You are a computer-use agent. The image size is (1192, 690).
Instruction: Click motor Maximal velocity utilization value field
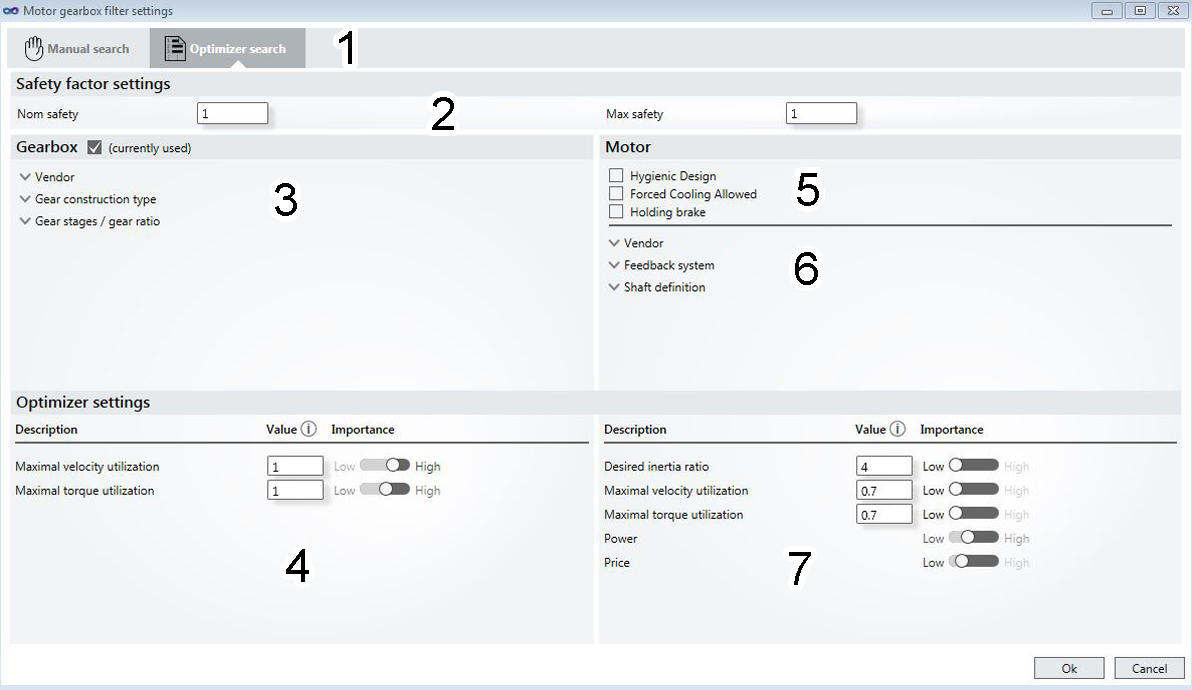[x=884, y=491]
